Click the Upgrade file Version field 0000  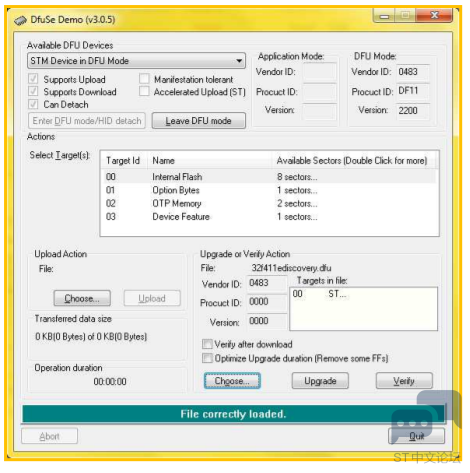click(x=266, y=321)
